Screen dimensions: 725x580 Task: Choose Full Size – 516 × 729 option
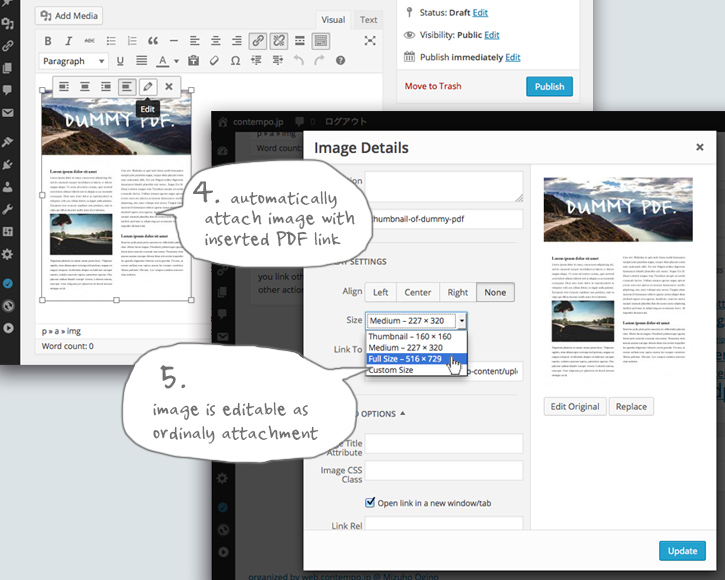coord(417,359)
